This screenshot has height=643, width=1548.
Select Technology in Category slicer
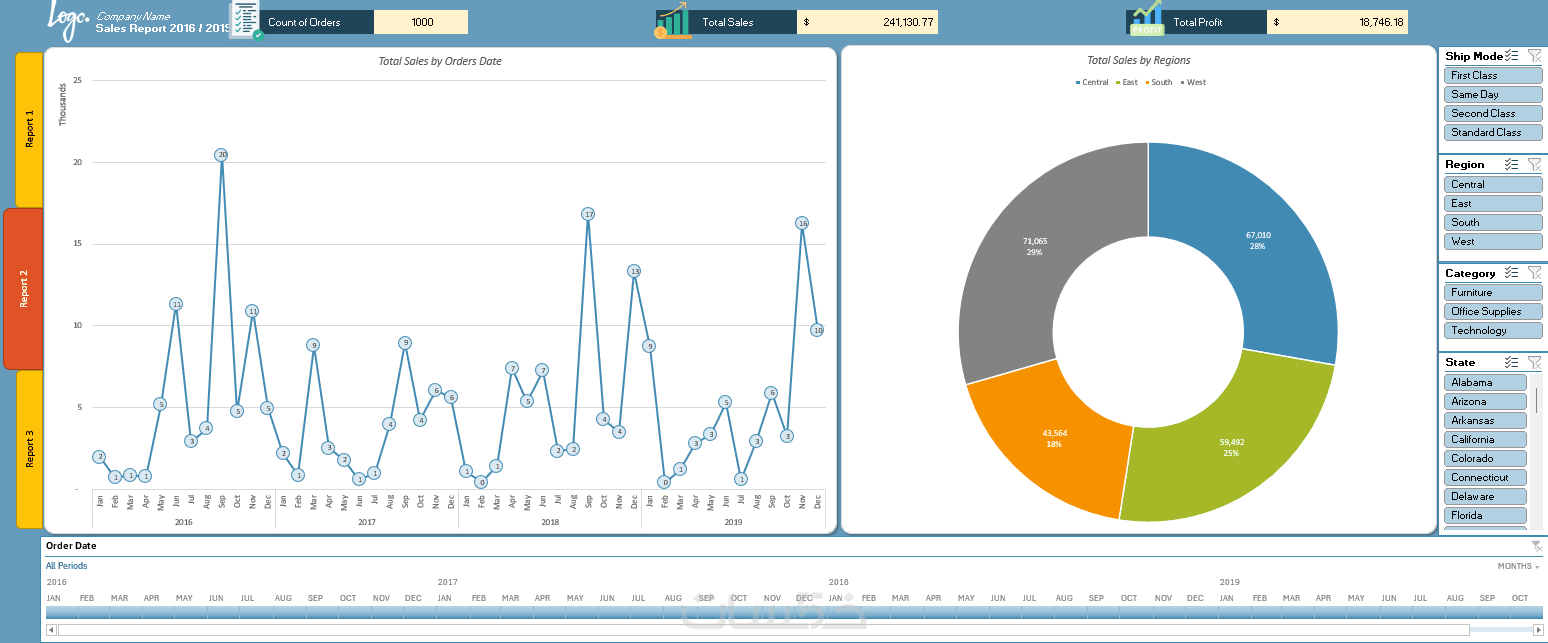click(1493, 330)
